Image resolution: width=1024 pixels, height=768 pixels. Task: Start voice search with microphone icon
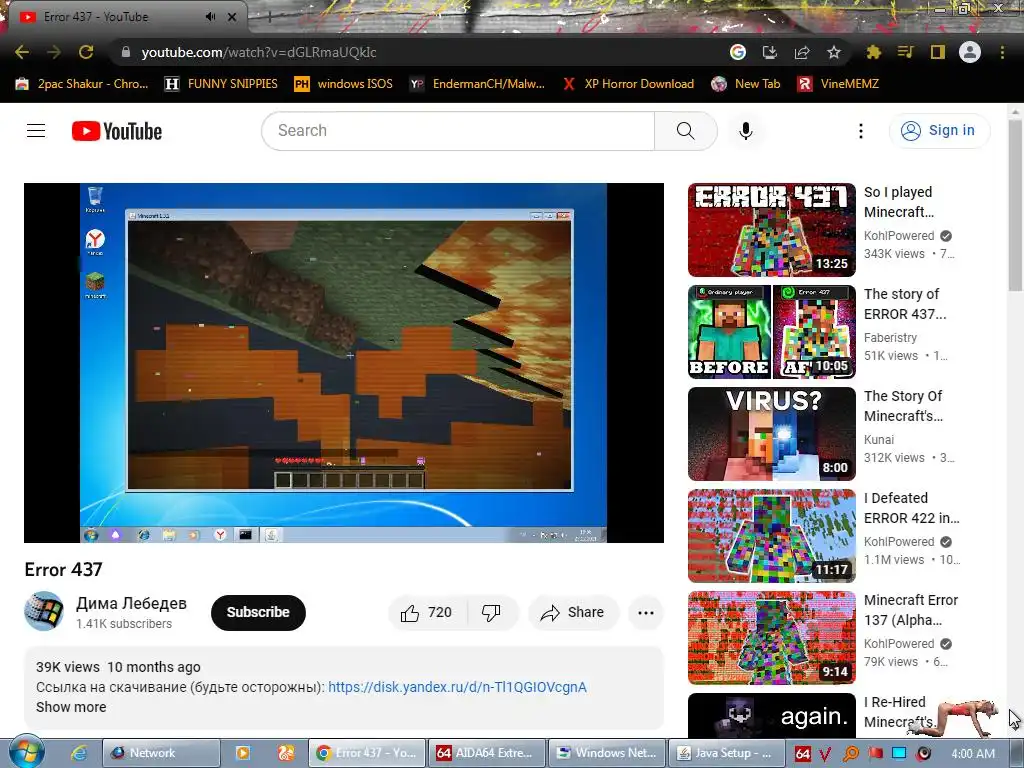pyautogui.click(x=746, y=131)
